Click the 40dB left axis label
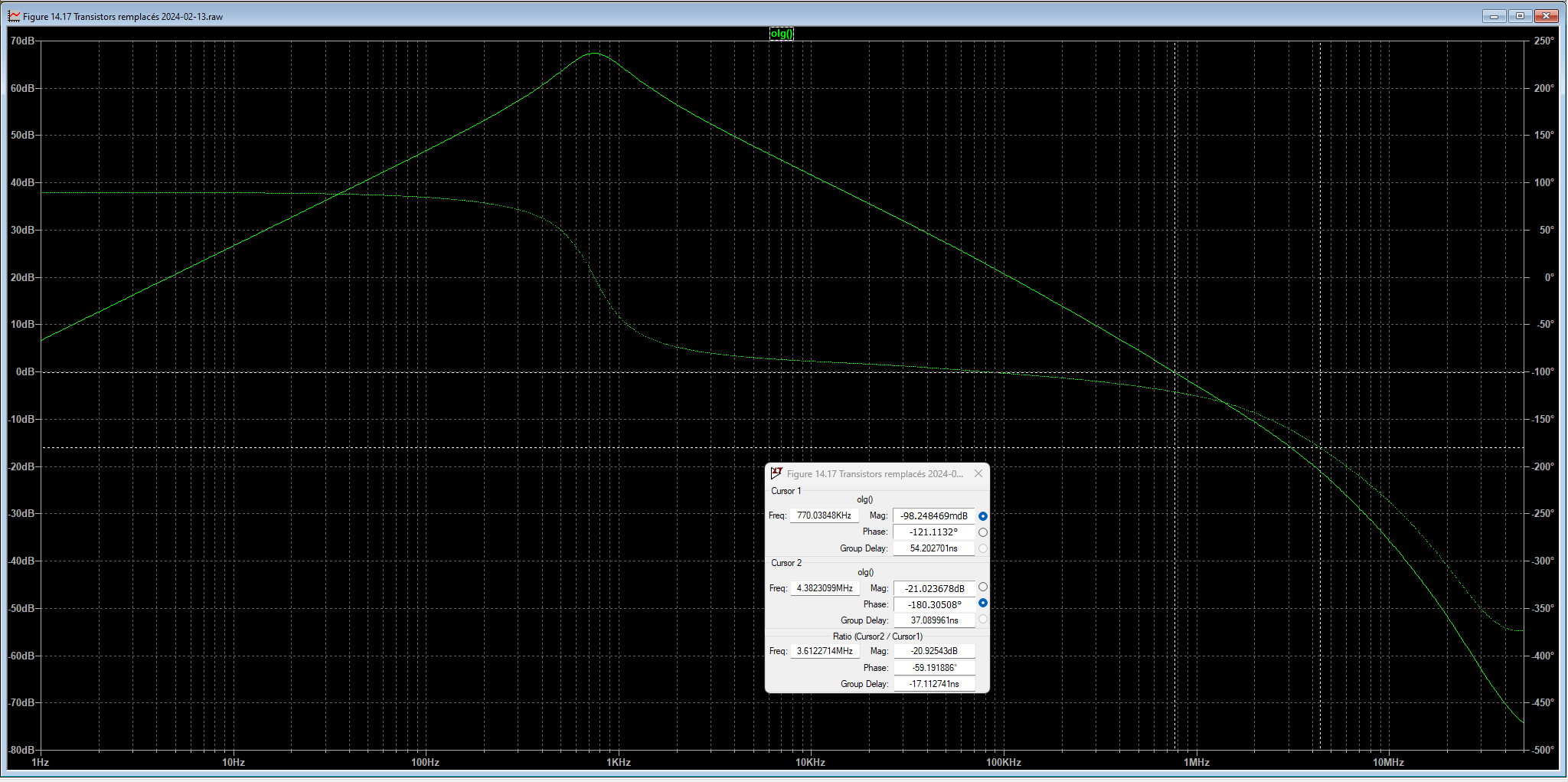1568x782 pixels. coord(23,182)
